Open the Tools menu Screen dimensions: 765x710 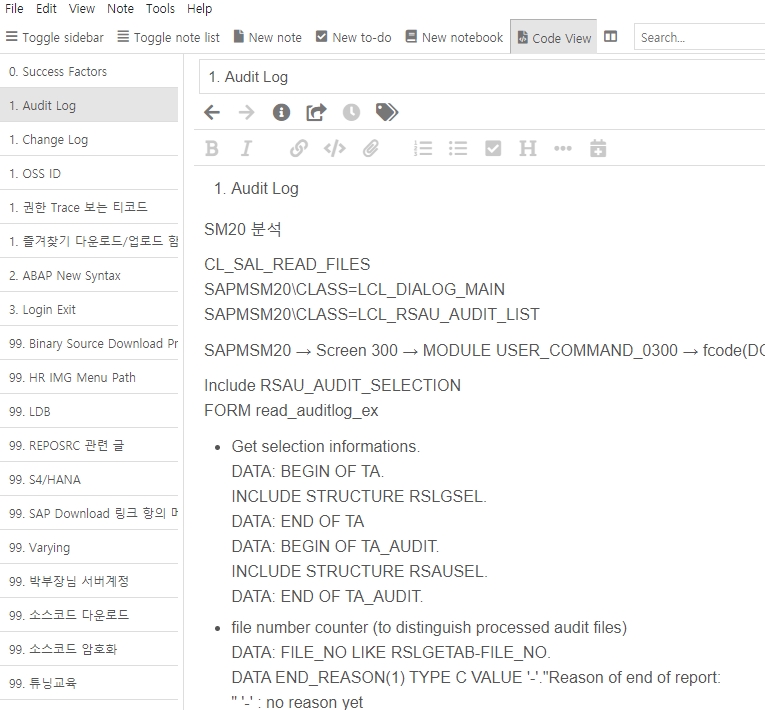coord(160,9)
